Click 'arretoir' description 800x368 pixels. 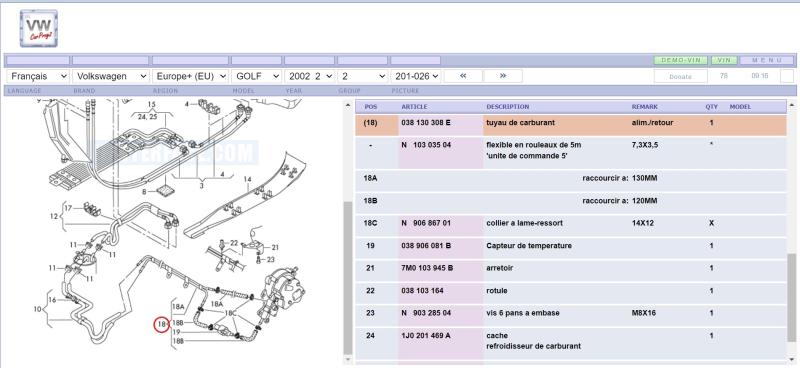pyautogui.click(x=499, y=268)
